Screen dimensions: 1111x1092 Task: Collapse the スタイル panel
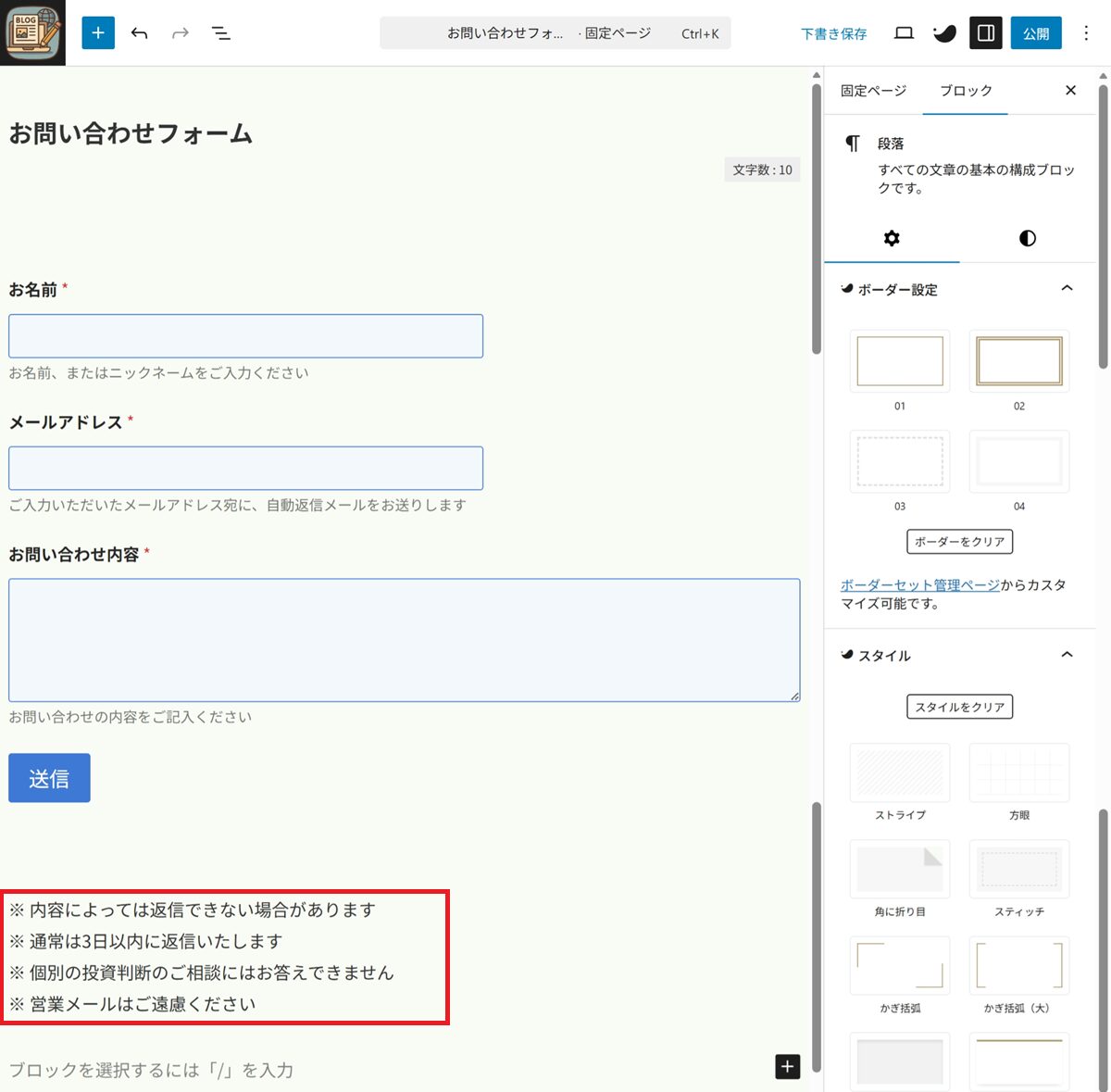point(1067,655)
